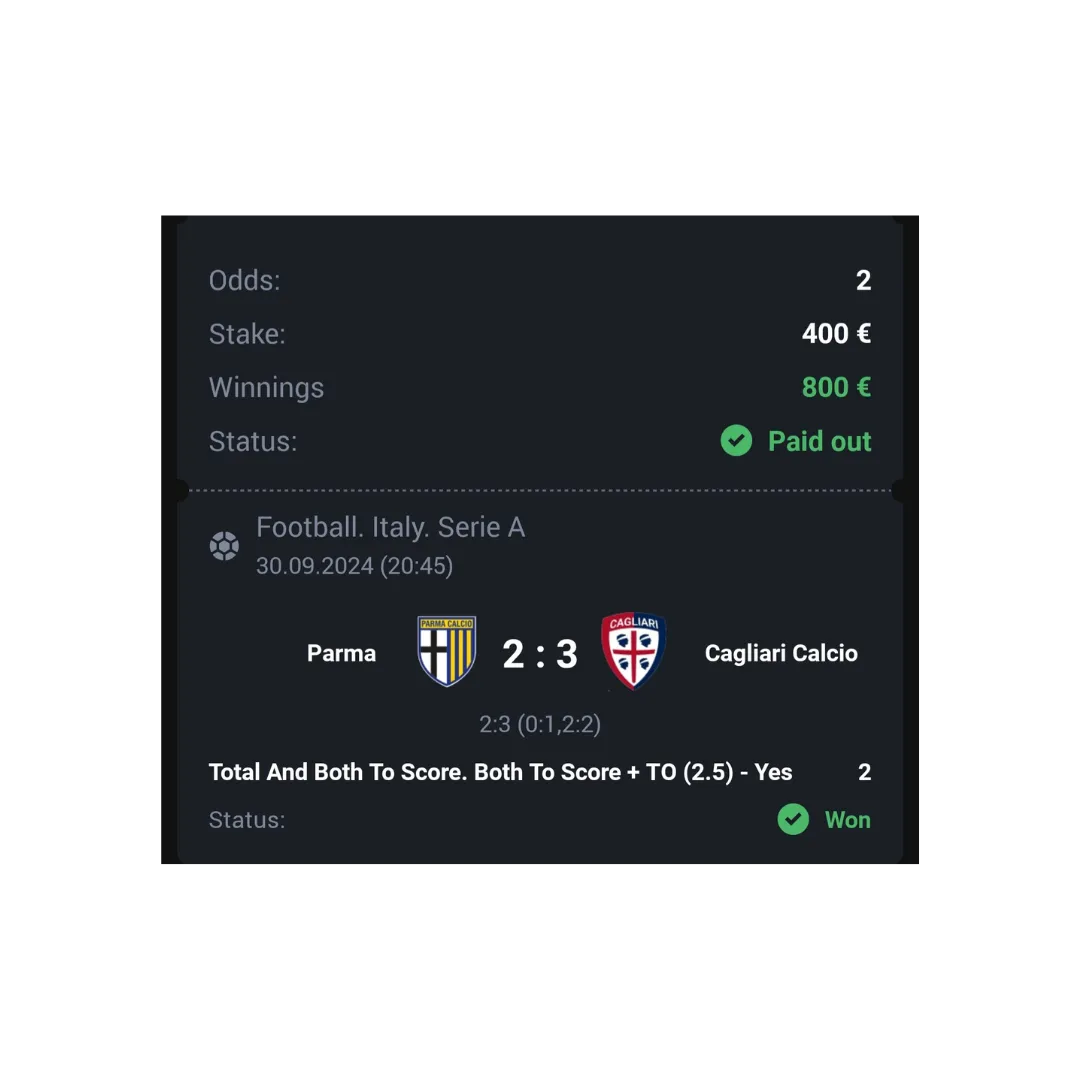Click the 2 : 3 final score
1080x1080 pixels.
(x=540, y=654)
